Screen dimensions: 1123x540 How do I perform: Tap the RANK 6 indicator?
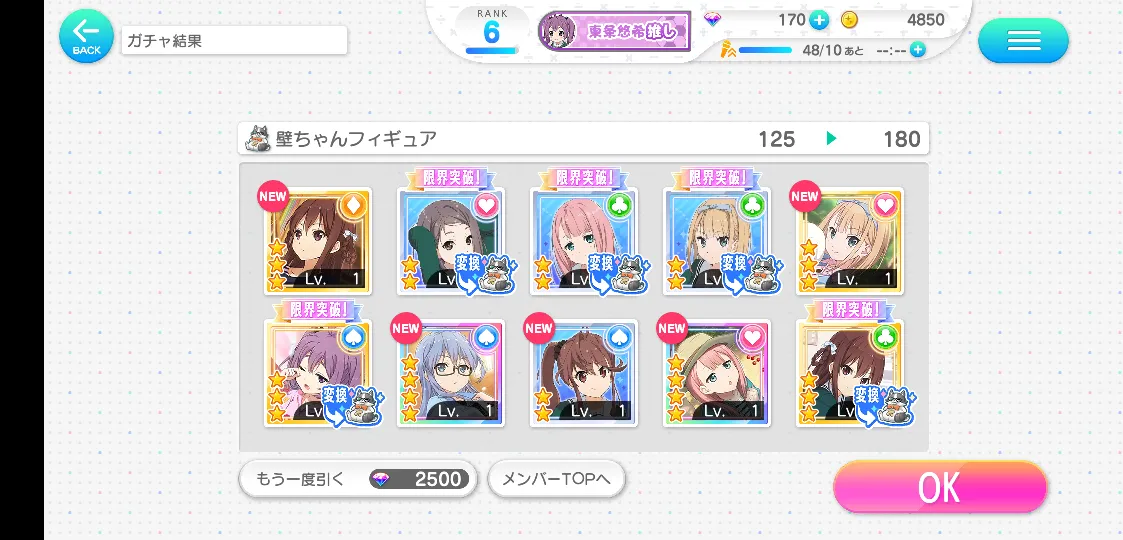[x=491, y=31]
